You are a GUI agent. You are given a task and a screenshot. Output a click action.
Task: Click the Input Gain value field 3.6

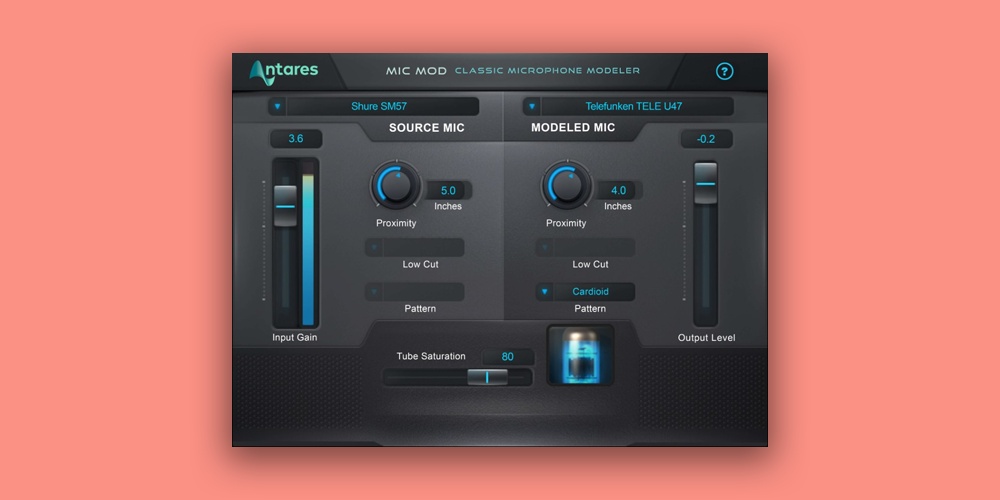coord(296,139)
